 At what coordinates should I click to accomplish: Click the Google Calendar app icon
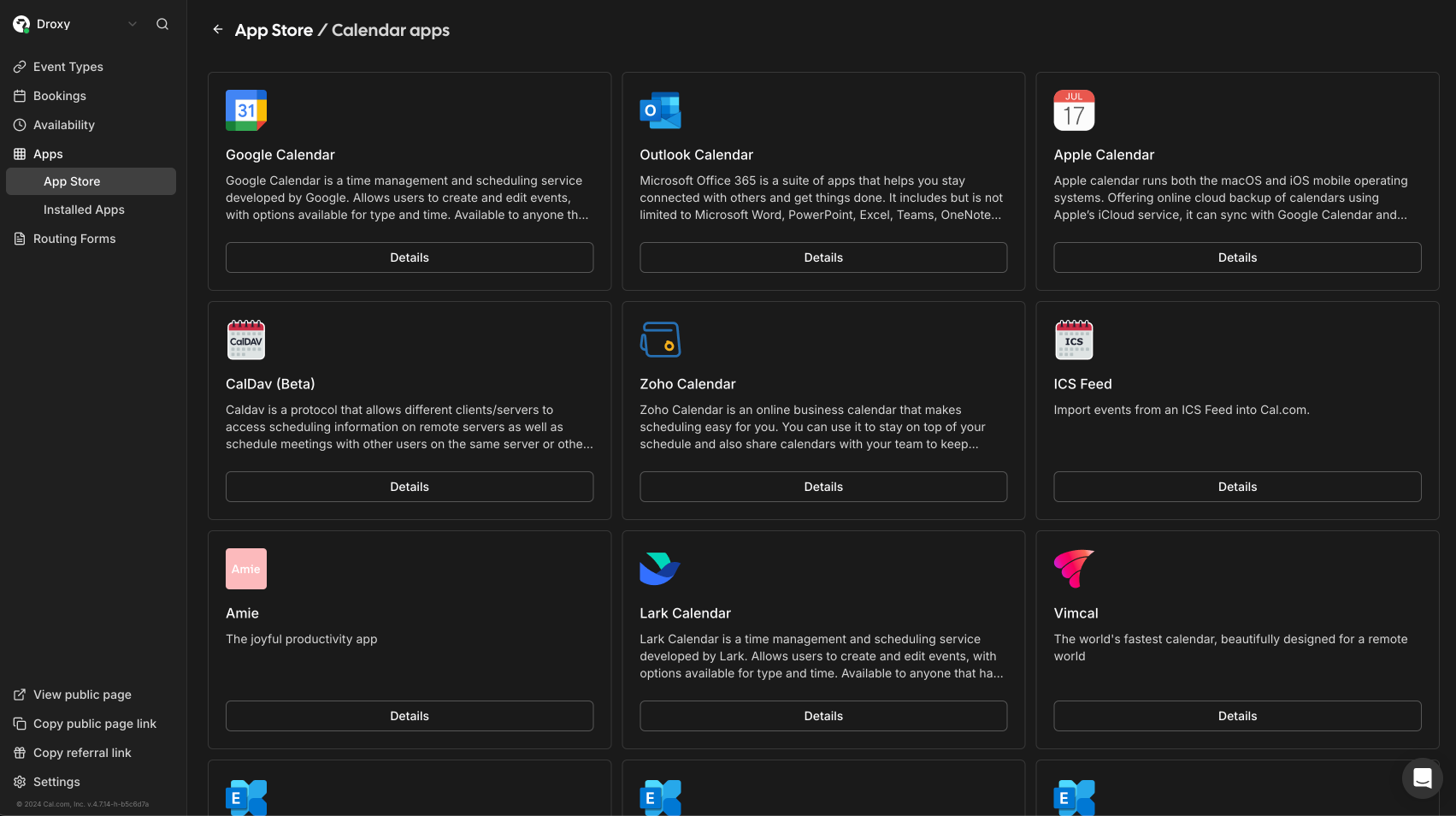click(x=245, y=109)
